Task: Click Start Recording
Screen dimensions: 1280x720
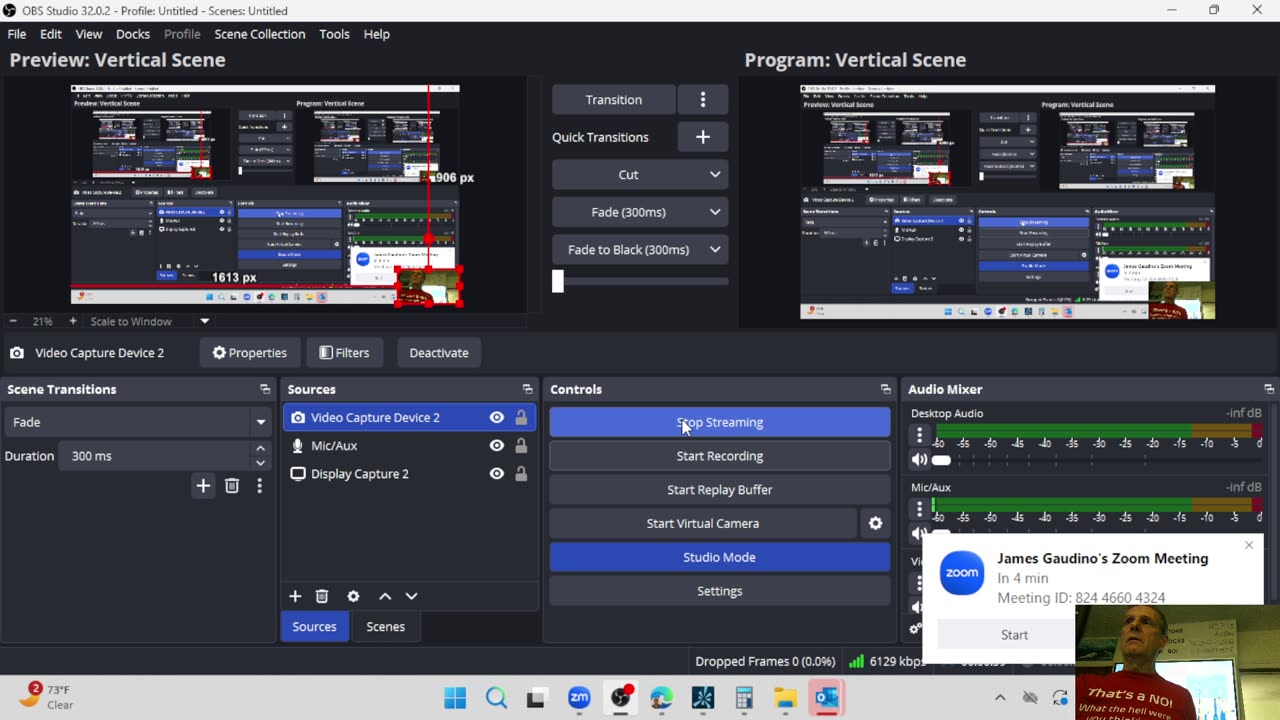Action: [720, 456]
